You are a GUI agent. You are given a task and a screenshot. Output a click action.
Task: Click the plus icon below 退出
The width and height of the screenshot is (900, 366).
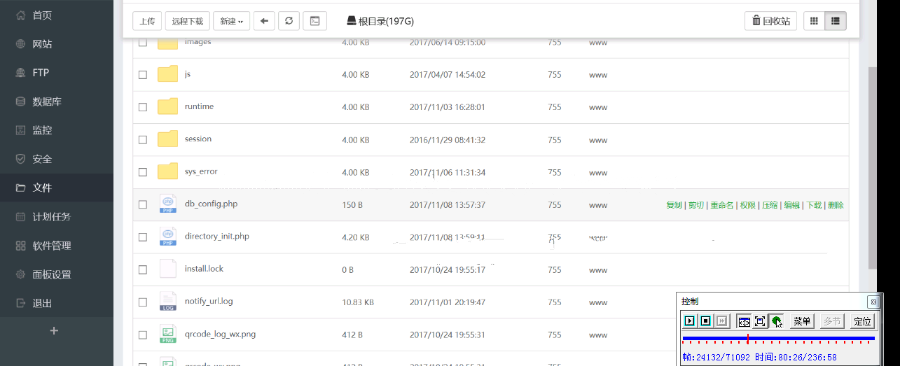coord(54,330)
